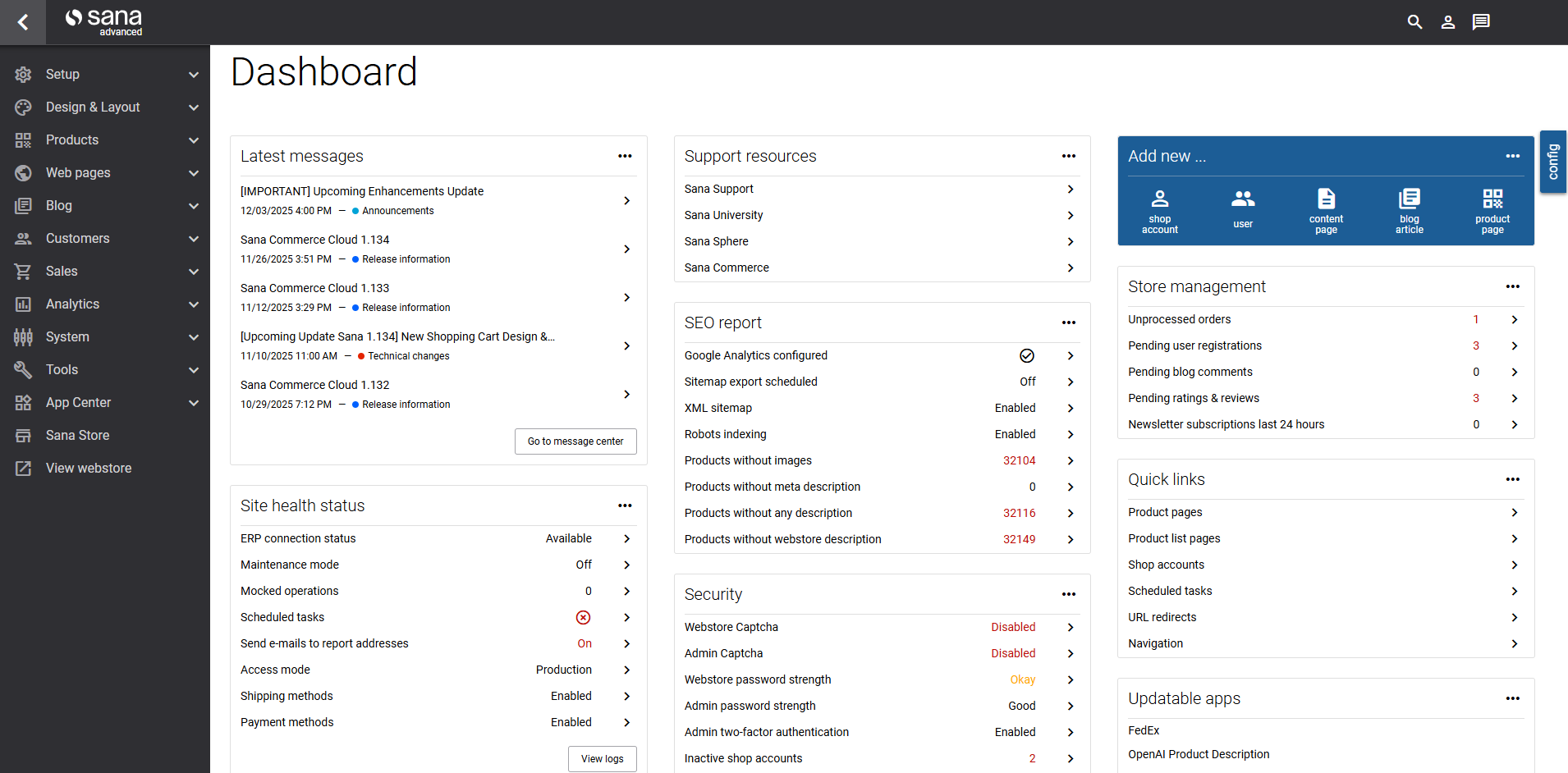Click Go to message center button
1568x773 pixels.
(x=575, y=441)
